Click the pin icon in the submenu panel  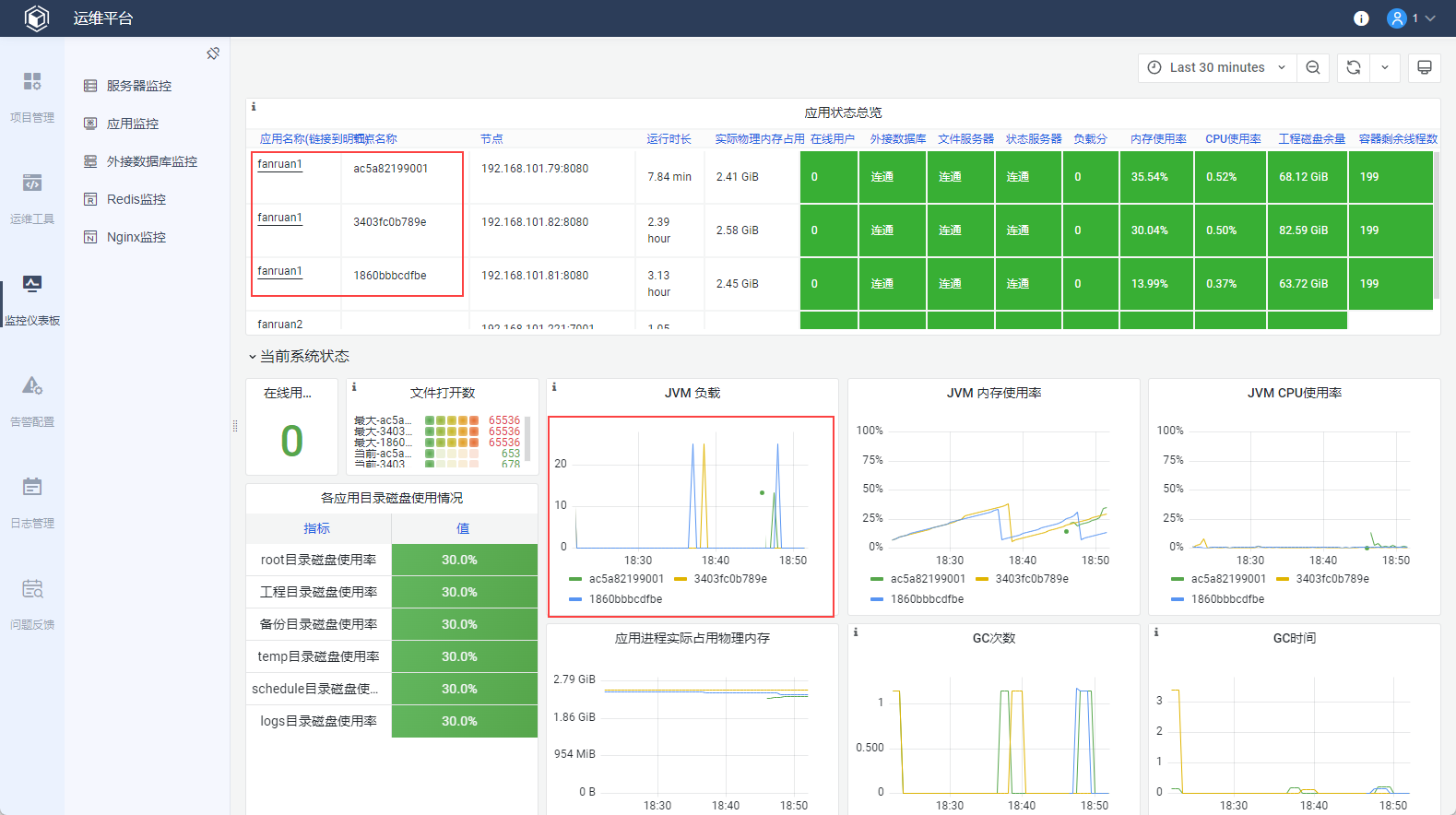coord(213,53)
